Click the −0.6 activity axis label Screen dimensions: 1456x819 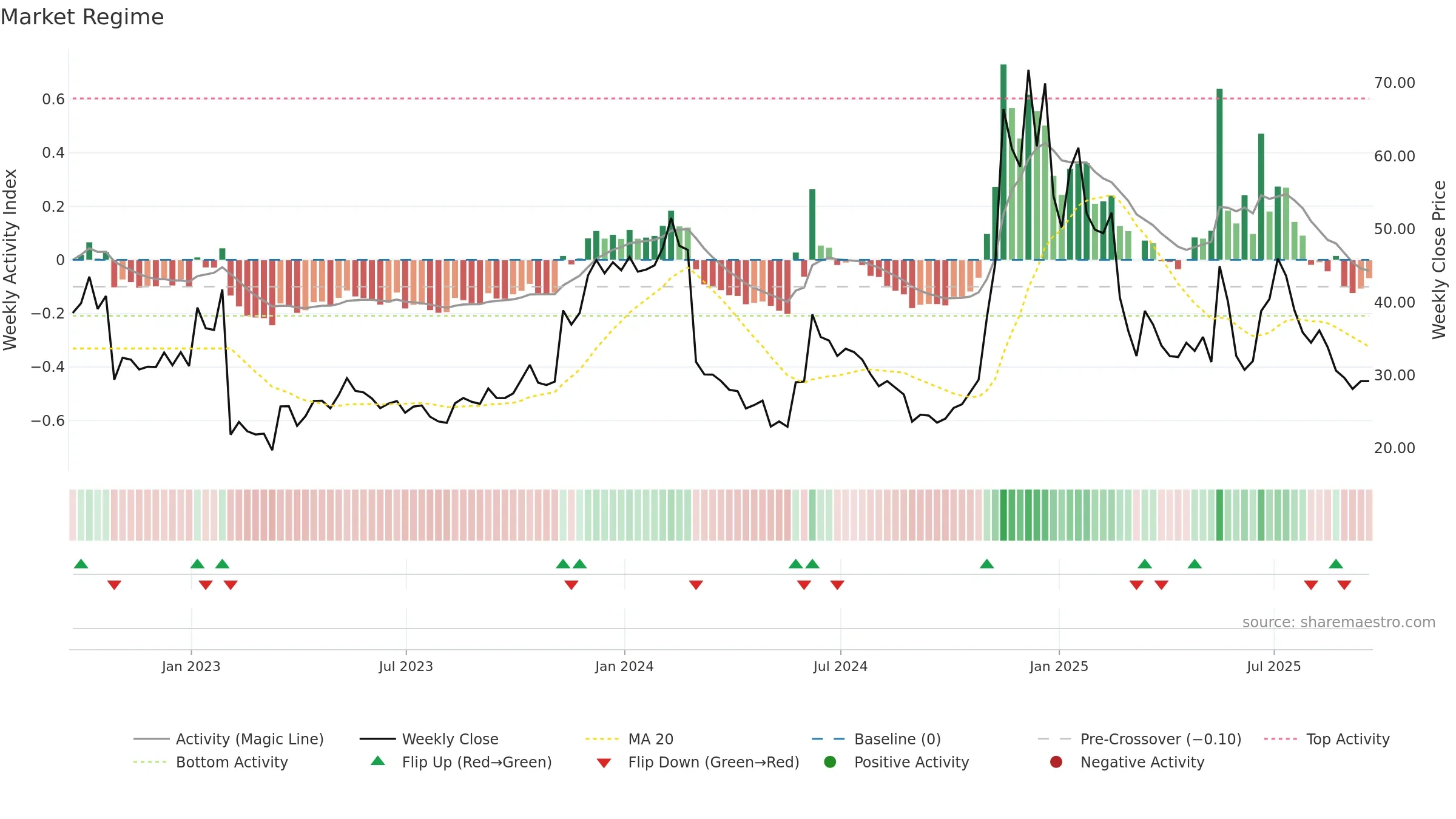[48, 420]
